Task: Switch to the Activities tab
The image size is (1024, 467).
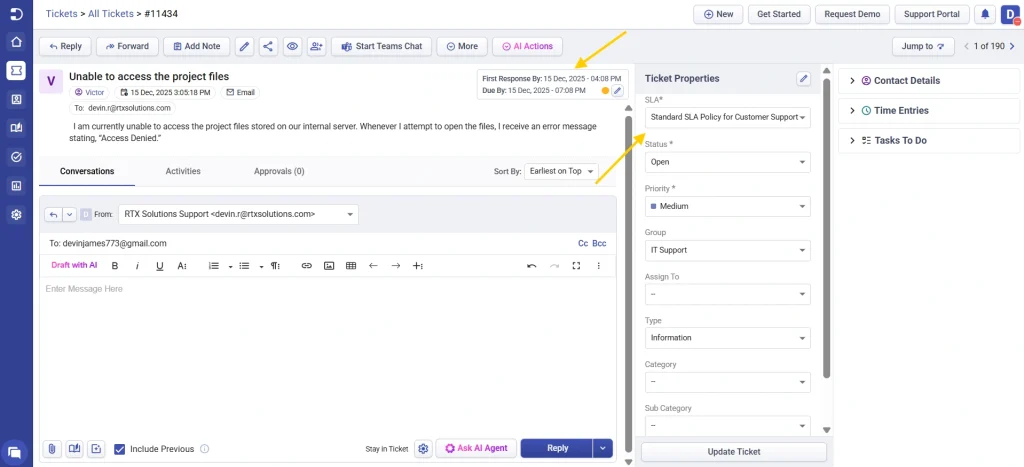Action: [x=183, y=171]
